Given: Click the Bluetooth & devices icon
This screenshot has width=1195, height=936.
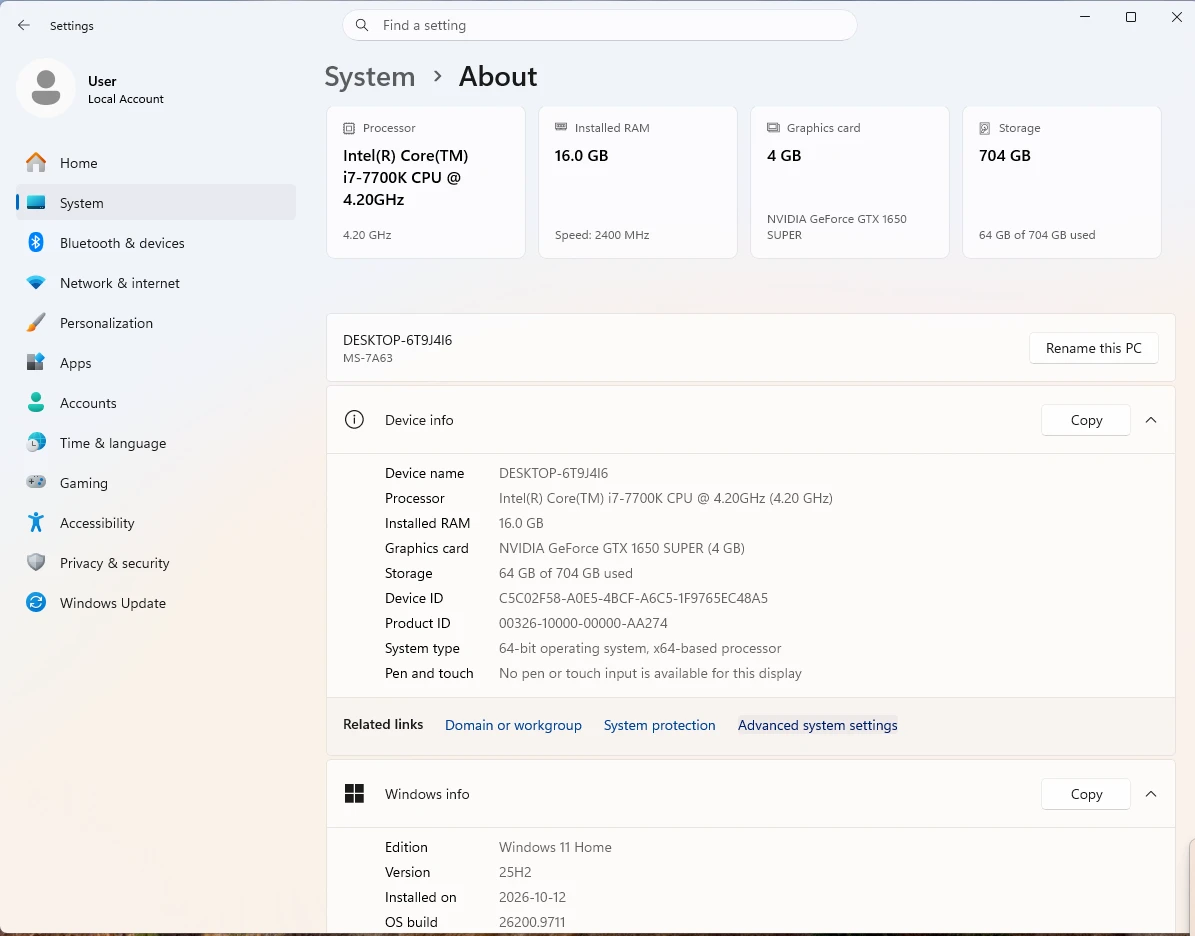Looking at the screenshot, I should coord(36,242).
